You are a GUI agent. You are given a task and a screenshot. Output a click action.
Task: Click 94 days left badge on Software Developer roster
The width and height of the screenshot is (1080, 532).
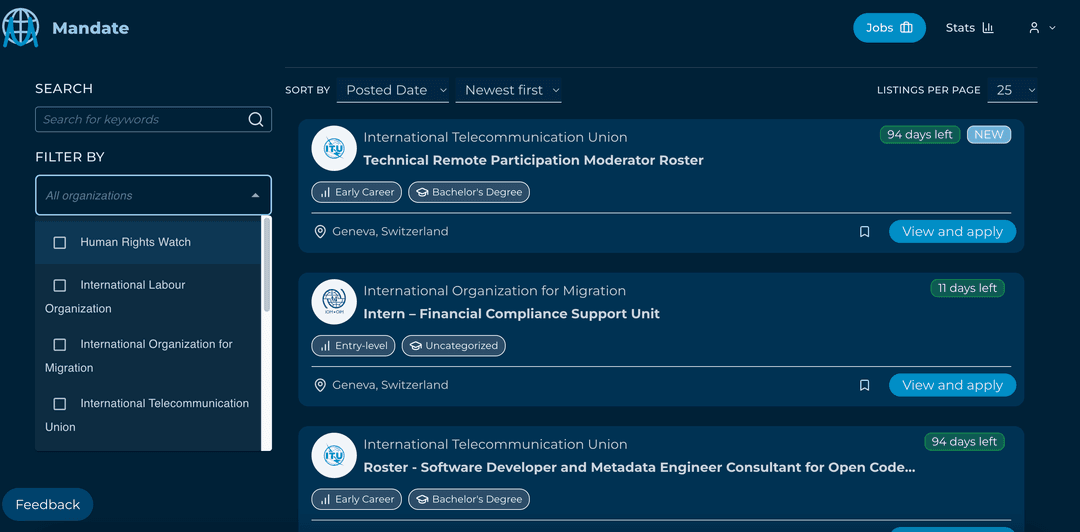[x=964, y=442]
